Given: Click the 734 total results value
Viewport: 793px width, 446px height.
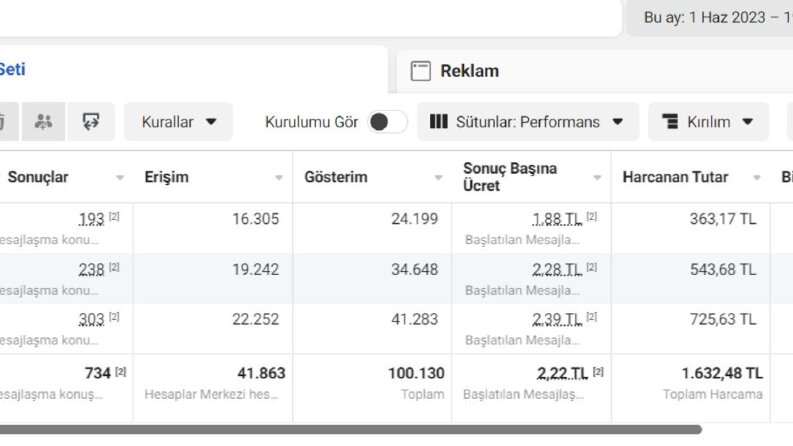Looking at the screenshot, I should pos(98,373).
